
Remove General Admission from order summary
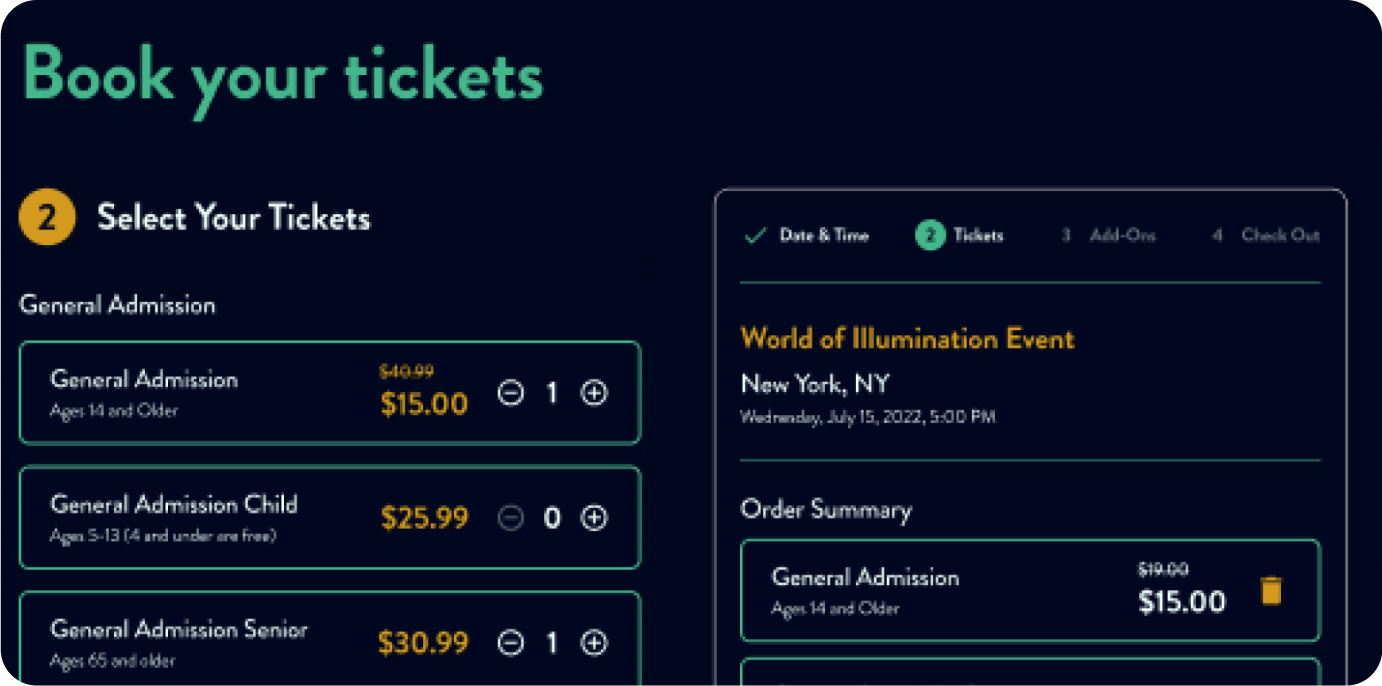click(1271, 590)
